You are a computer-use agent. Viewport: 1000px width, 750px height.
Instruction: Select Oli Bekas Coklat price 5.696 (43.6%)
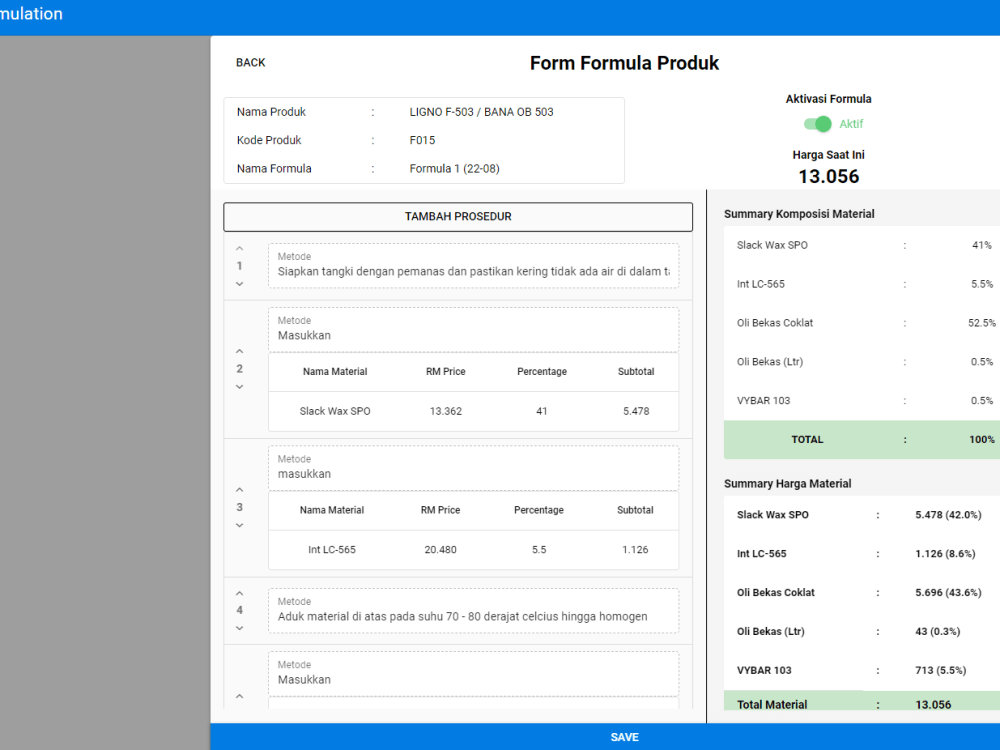pyautogui.click(x=948, y=592)
